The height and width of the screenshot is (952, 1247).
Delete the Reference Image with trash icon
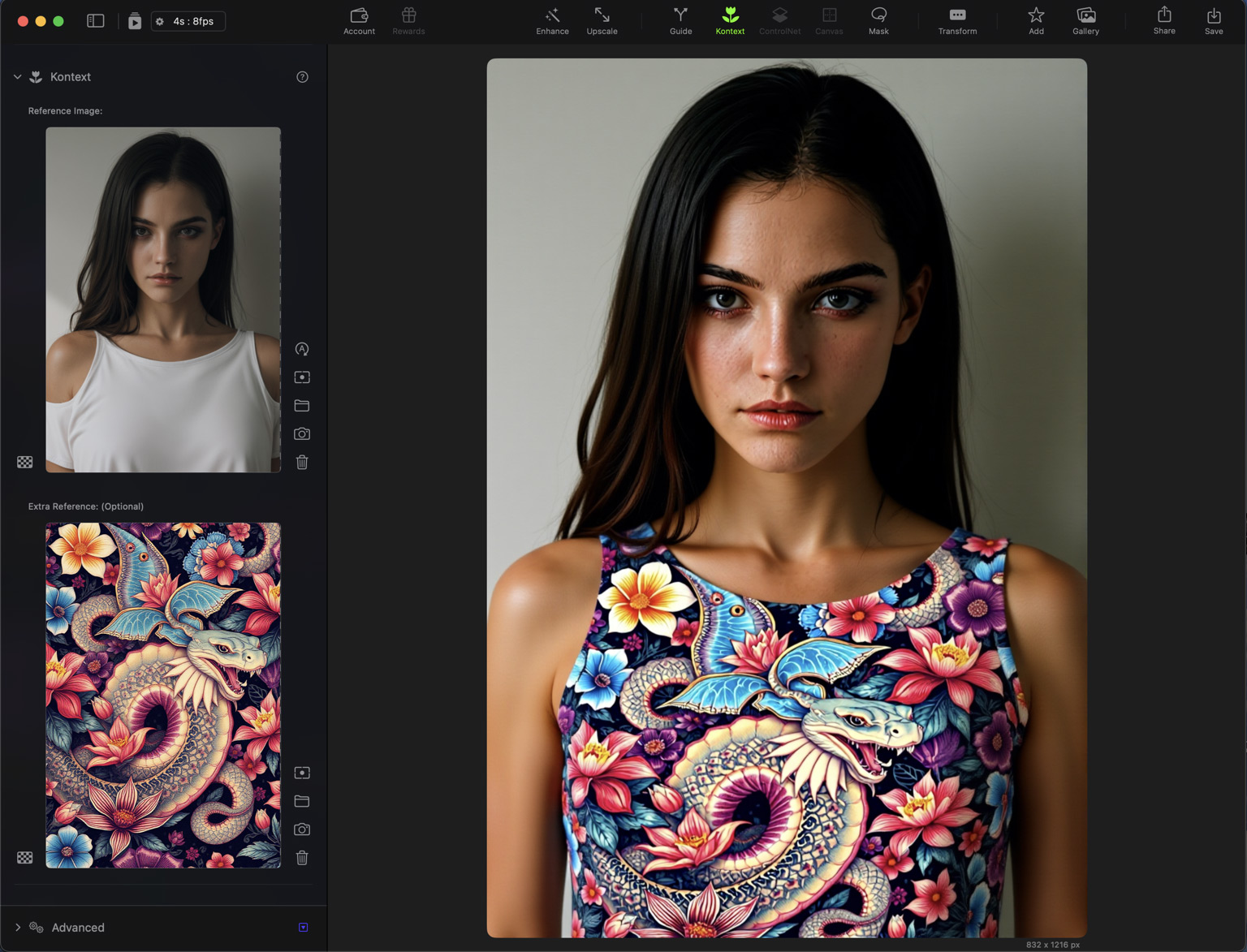tap(302, 463)
